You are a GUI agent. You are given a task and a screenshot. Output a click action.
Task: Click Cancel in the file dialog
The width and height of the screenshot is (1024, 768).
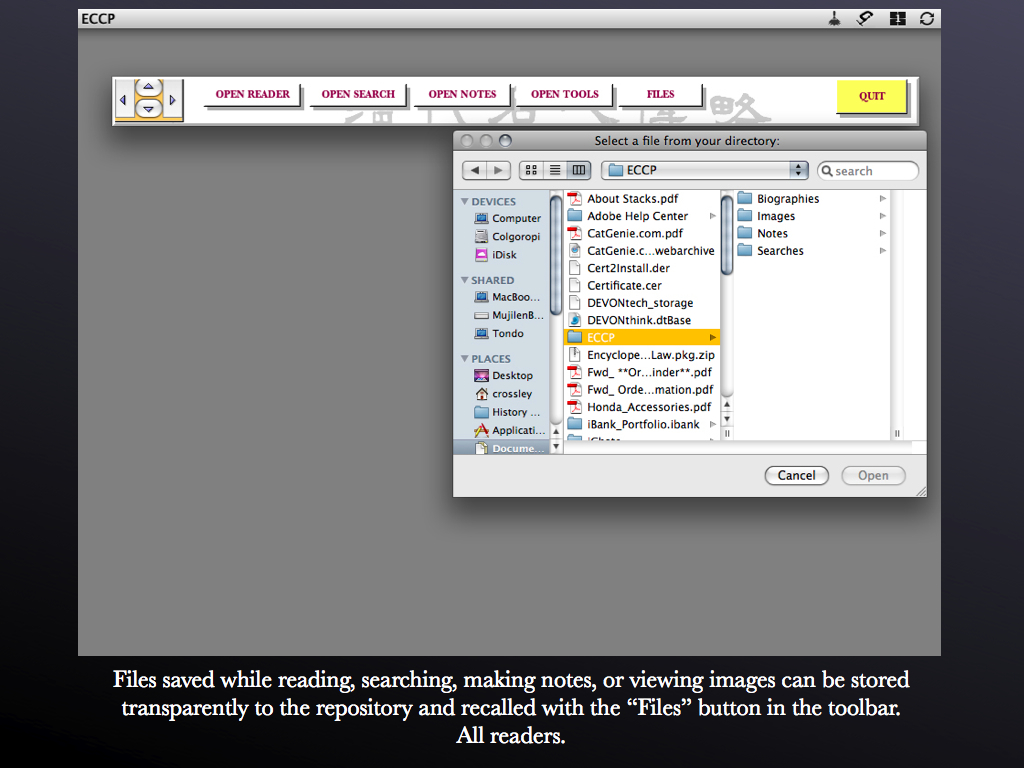click(796, 475)
